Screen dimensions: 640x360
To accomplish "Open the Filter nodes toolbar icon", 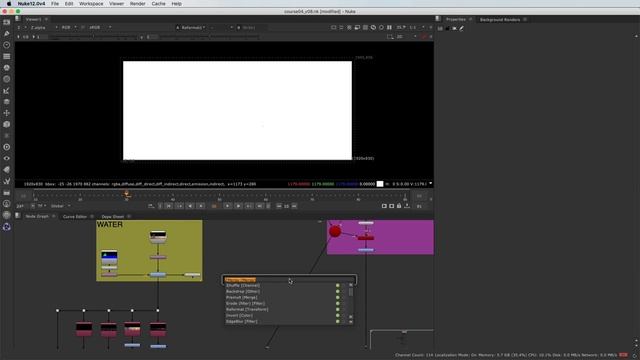I will coord(7,79).
